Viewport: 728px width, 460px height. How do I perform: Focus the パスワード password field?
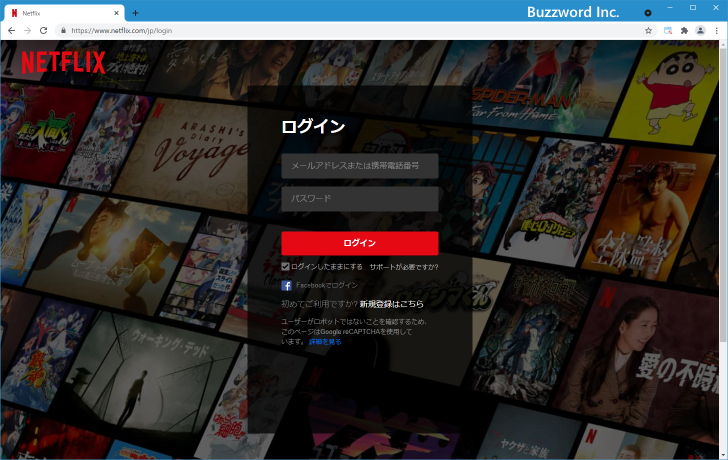tap(360, 199)
